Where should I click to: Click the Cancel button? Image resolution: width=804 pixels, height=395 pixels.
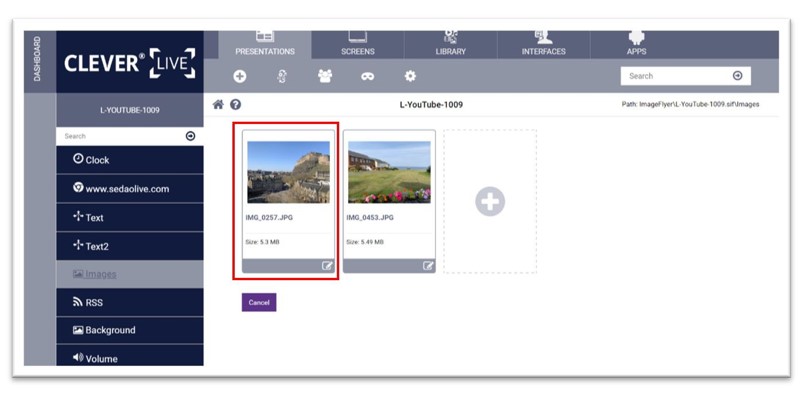tap(259, 302)
